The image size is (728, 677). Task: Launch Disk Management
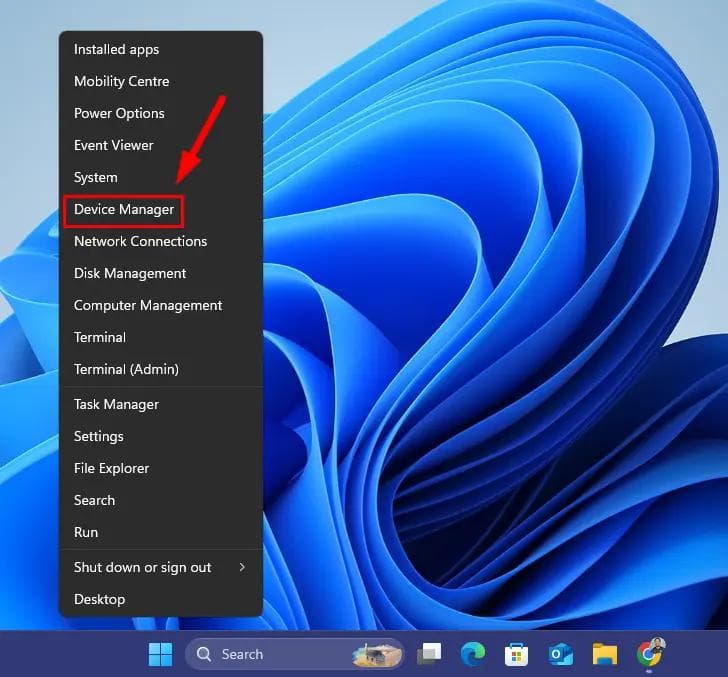[x=161, y=273]
